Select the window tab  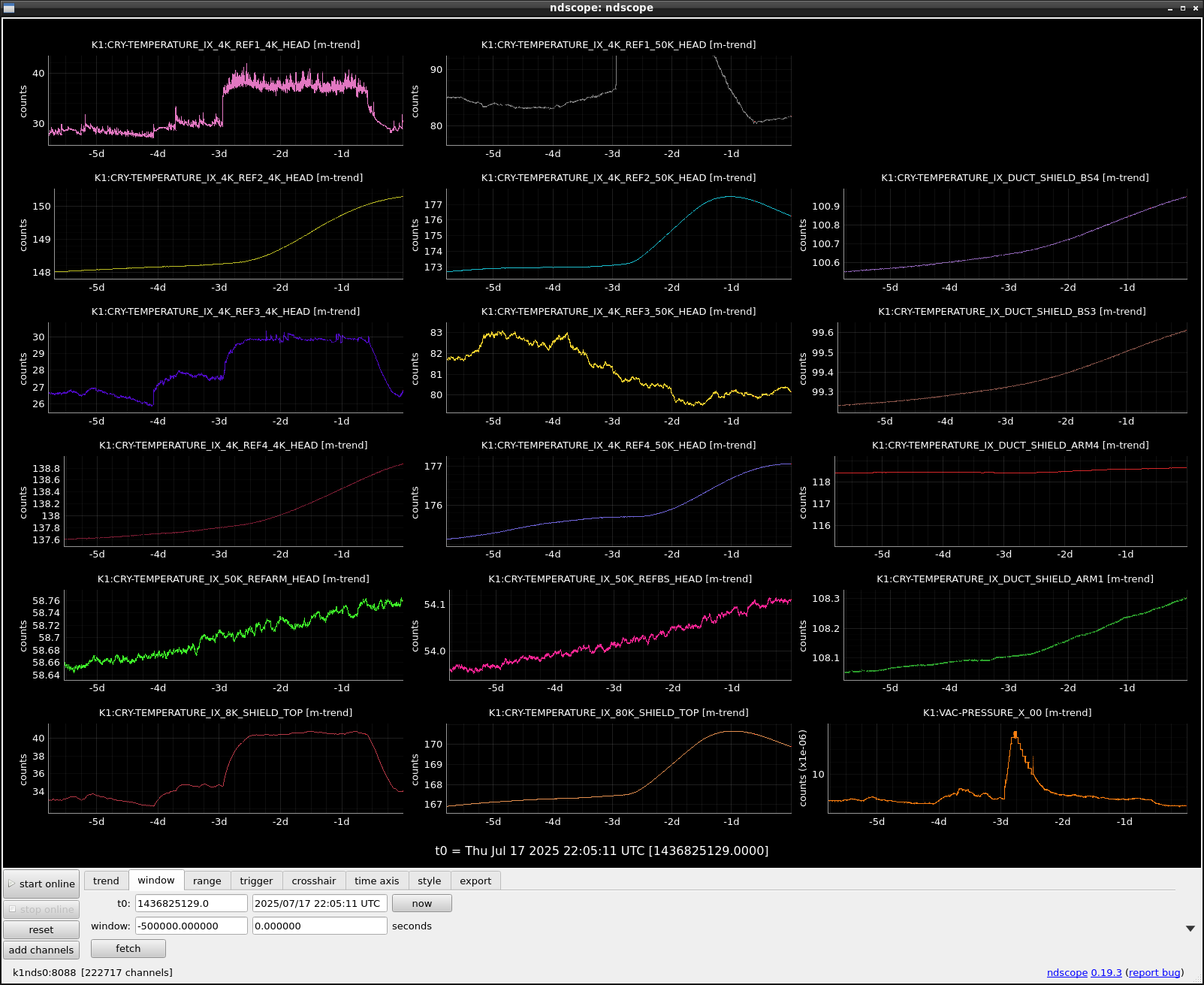(156, 880)
